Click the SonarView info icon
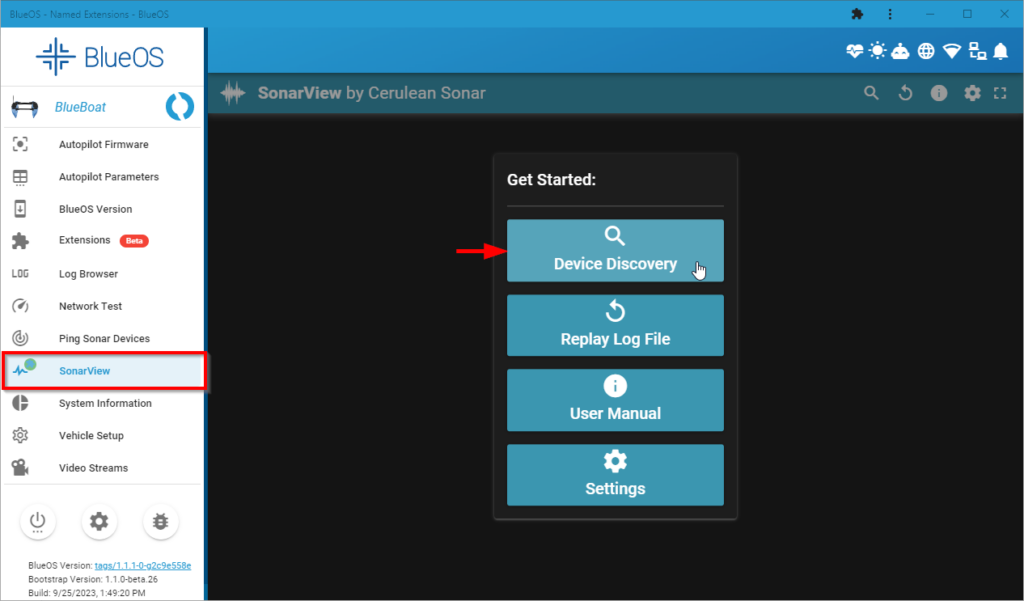The width and height of the screenshot is (1024, 601). click(938, 92)
